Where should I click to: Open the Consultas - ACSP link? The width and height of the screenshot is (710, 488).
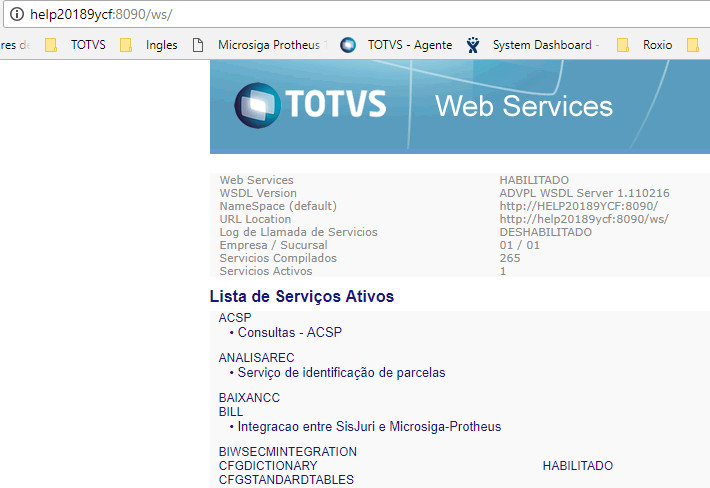(x=290, y=332)
